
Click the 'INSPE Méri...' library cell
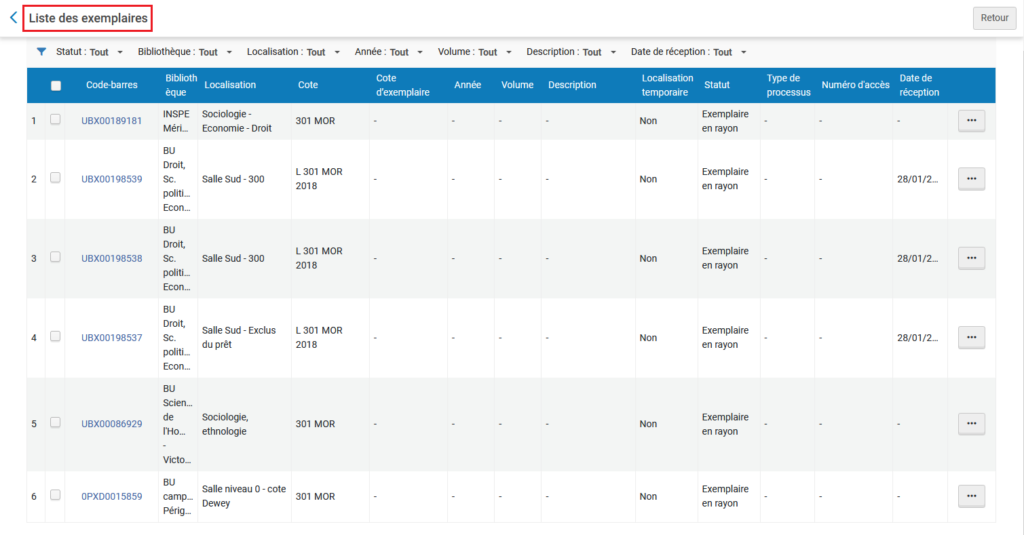(176, 121)
